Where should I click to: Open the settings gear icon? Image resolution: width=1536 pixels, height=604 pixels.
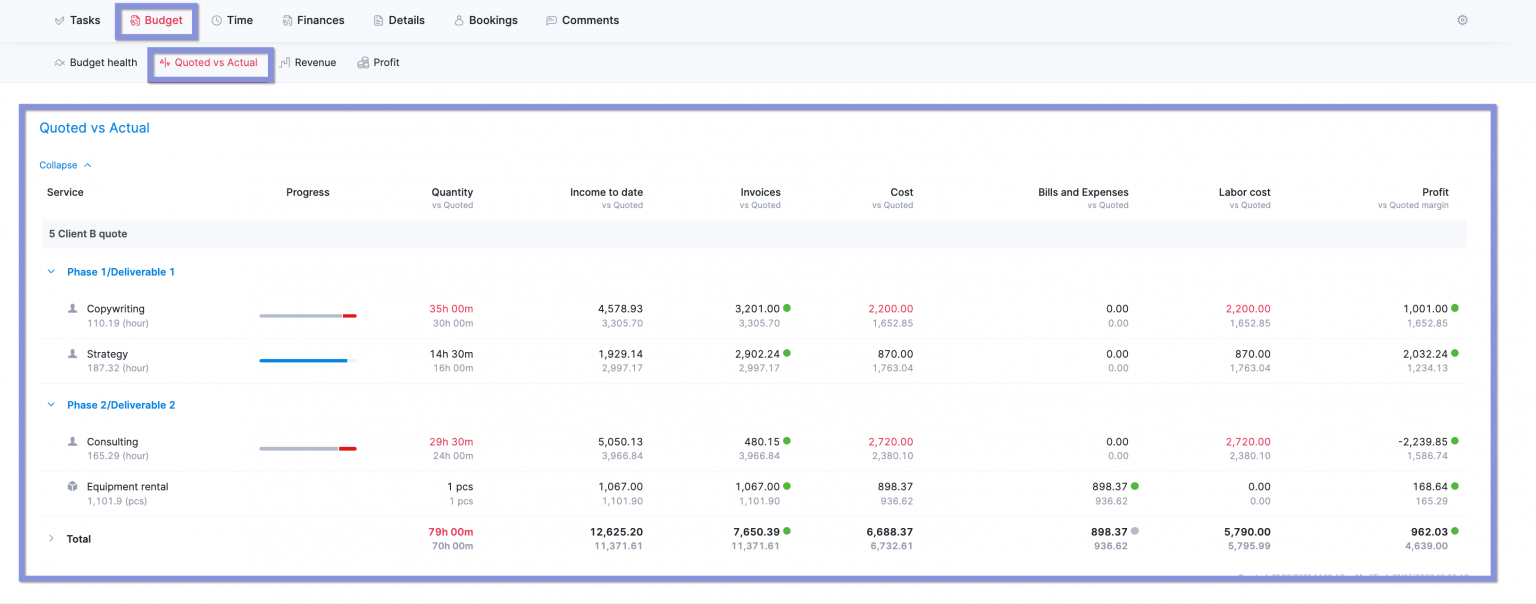(1462, 20)
